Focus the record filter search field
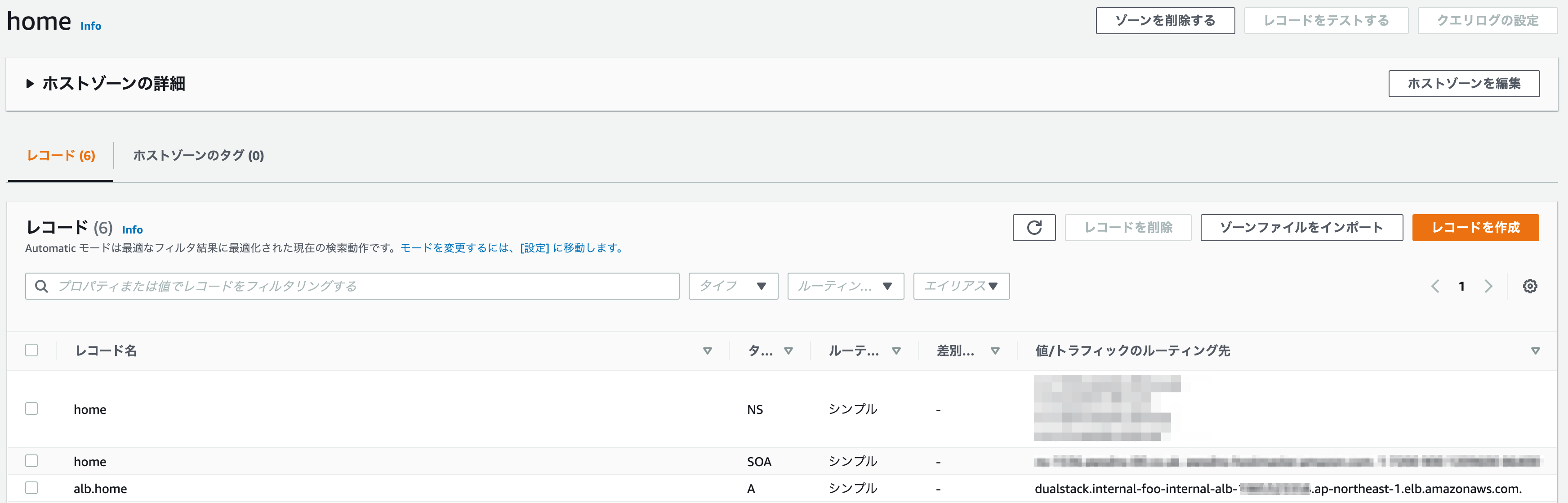The image size is (1568, 503). pyautogui.click(x=352, y=286)
